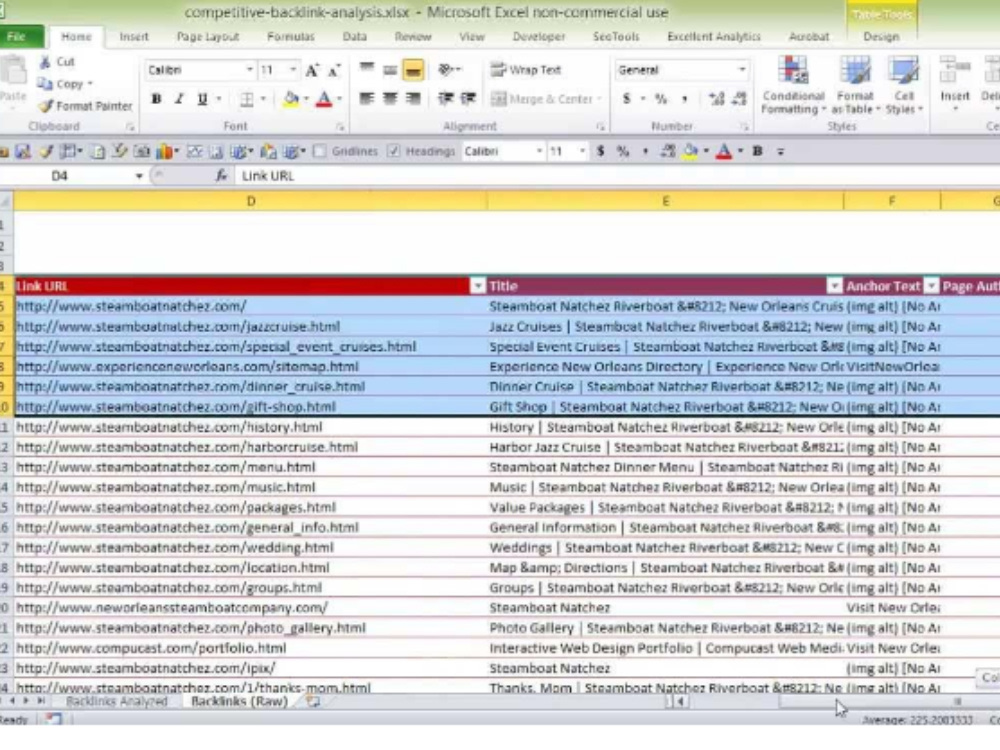The height and width of the screenshot is (750, 1000).
Task: Click Align Text Right icon
Action: click(x=413, y=98)
